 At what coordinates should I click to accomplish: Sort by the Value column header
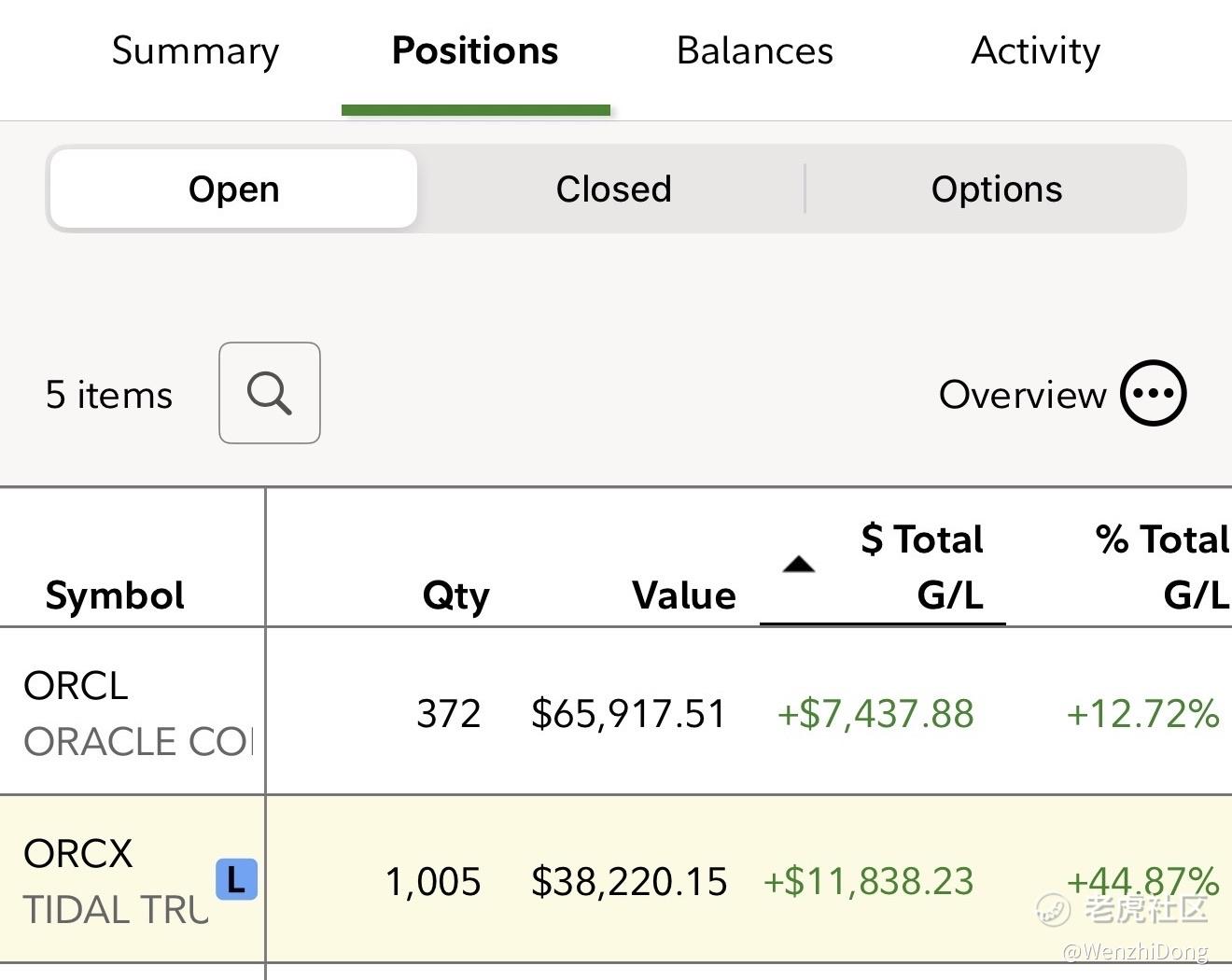[x=683, y=595]
